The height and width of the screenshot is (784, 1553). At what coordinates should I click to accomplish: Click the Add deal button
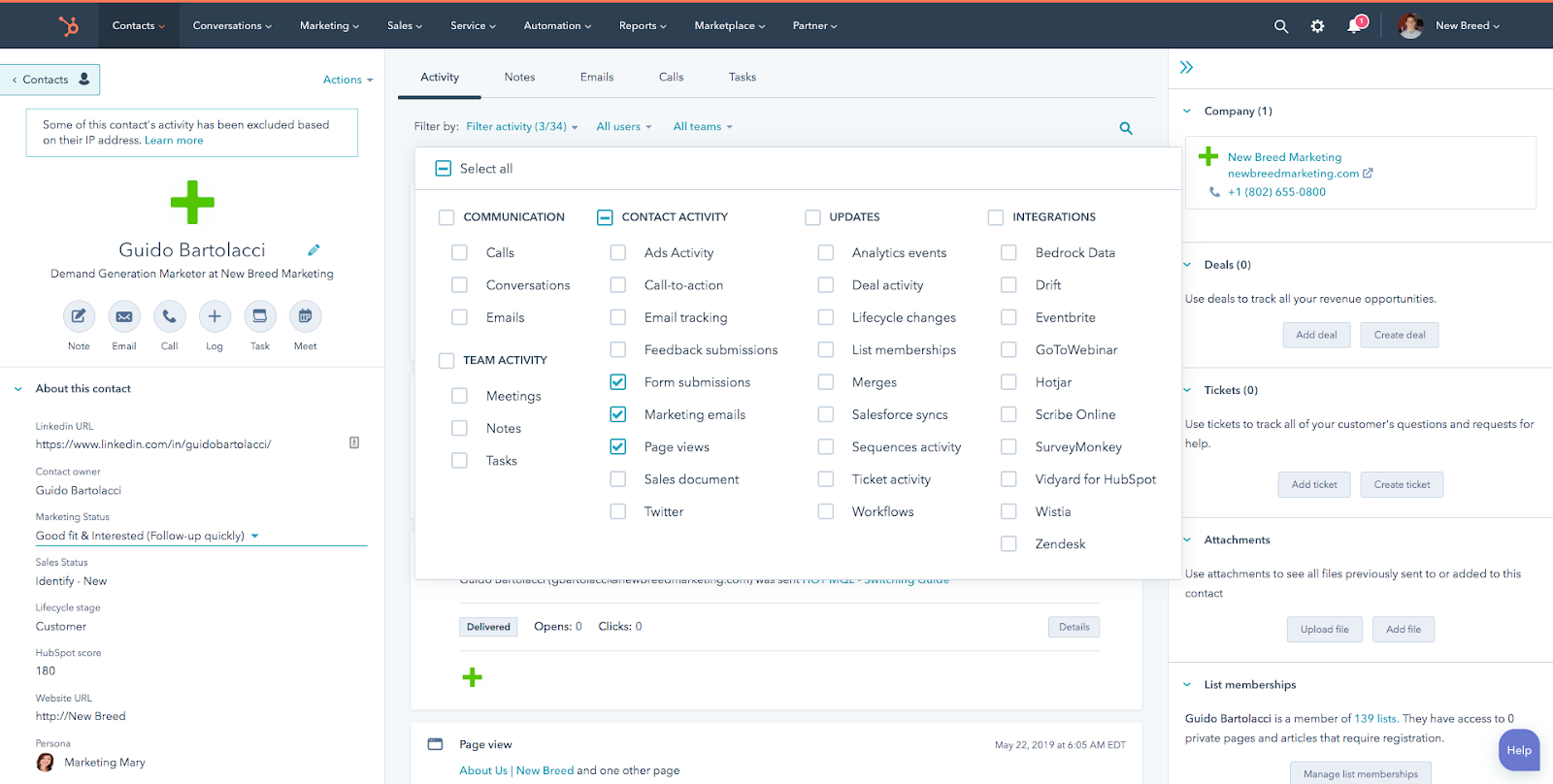click(1315, 335)
